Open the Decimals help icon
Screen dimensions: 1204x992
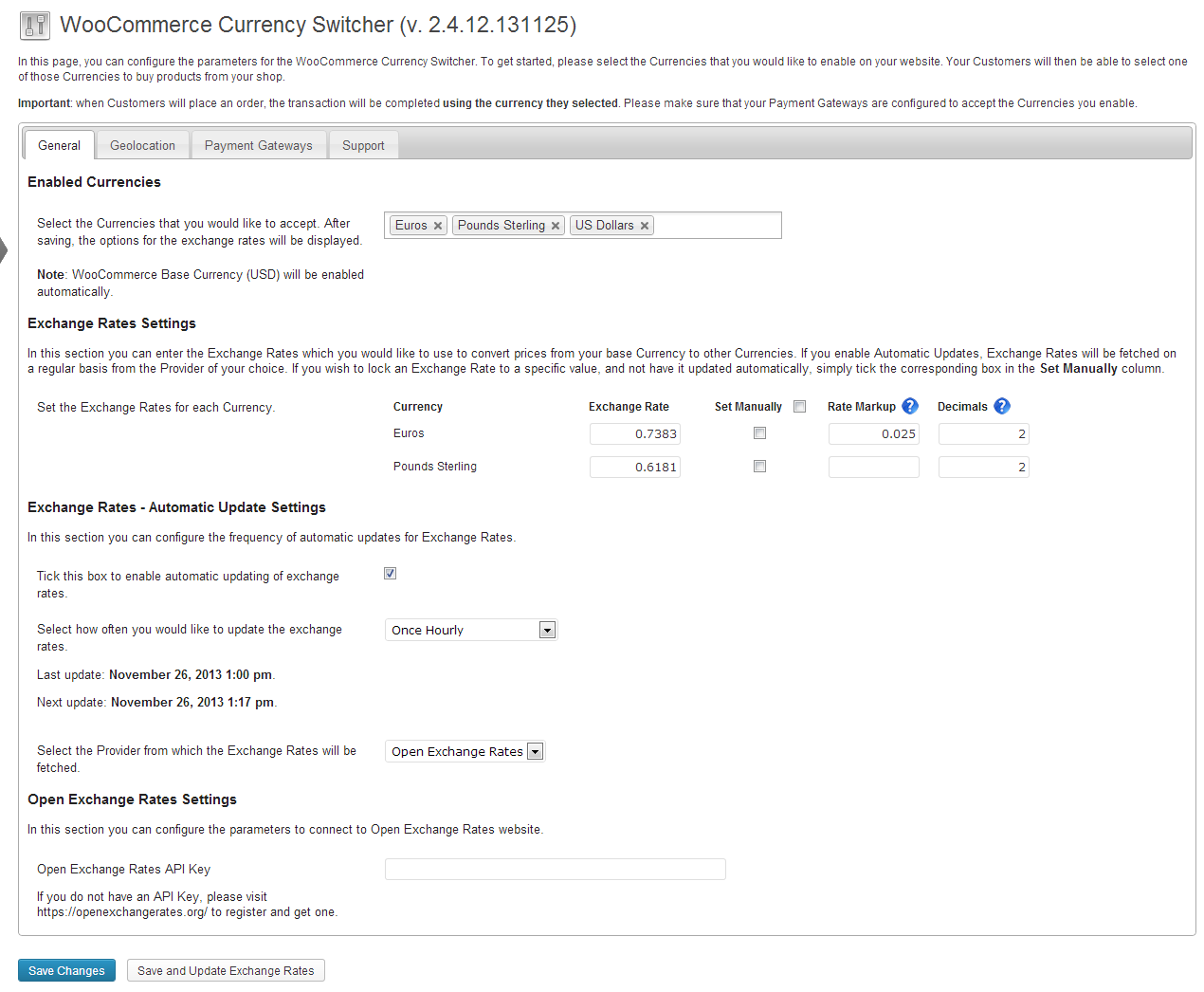[1002, 406]
